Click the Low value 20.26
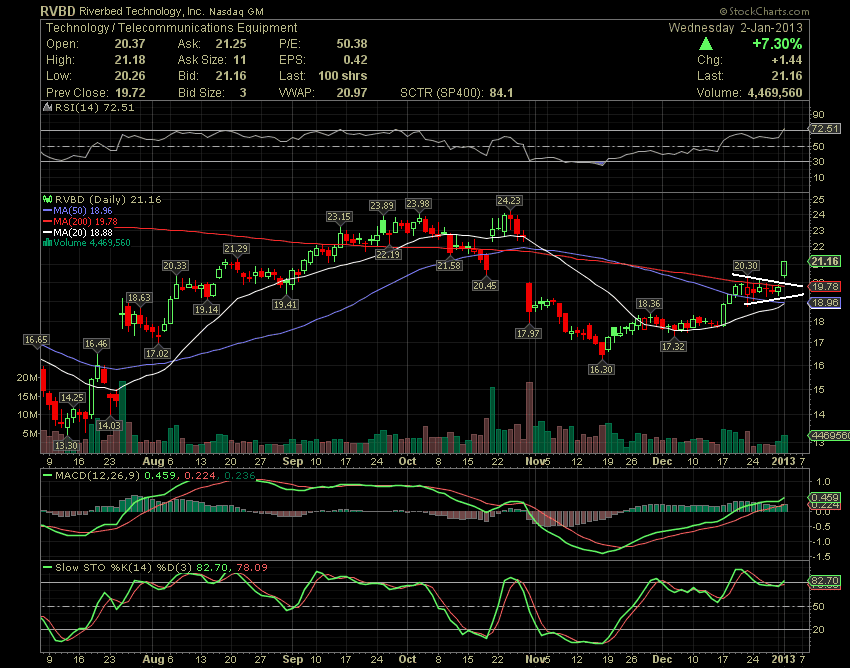Viewport: 850px width, 668px height. tap(130, 76)
